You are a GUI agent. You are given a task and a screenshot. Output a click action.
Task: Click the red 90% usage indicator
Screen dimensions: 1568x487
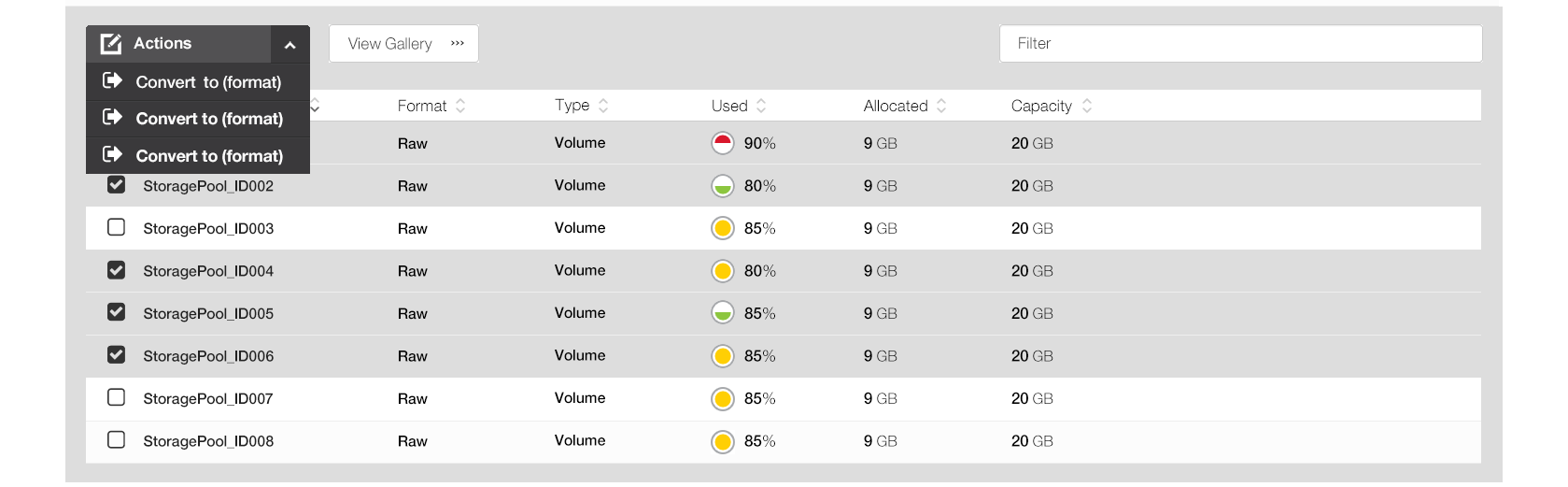(x=723, y=143)
